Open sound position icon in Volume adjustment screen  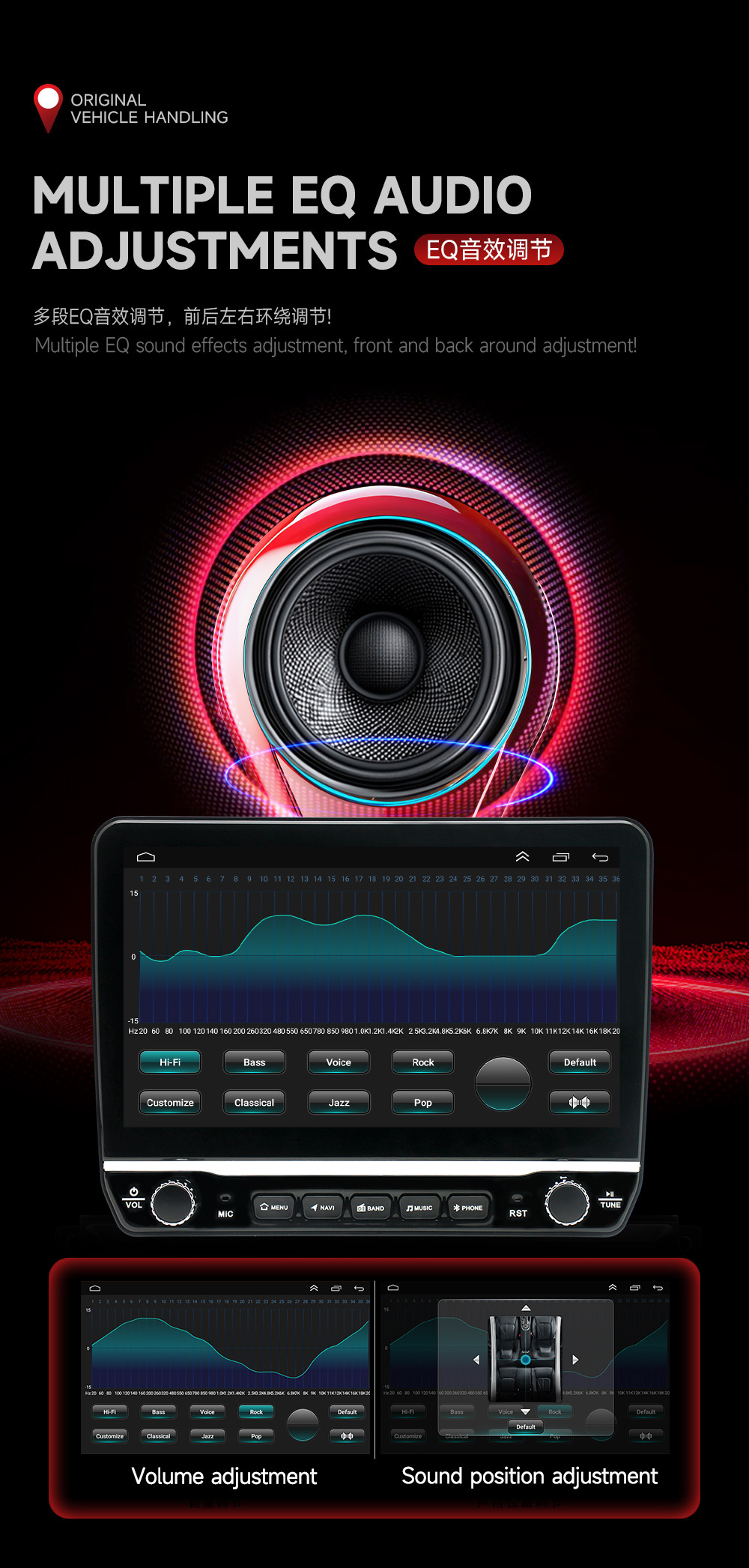point(347,1436)
